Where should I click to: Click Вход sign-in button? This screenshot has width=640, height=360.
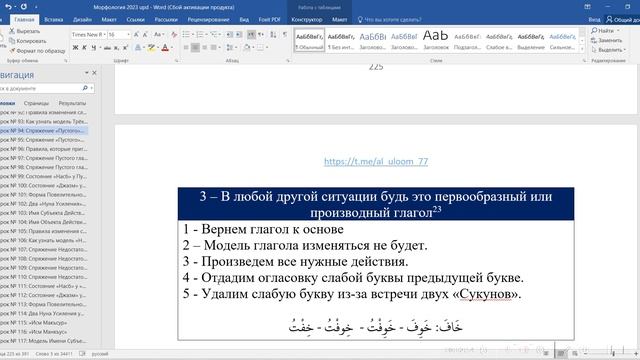594,20
